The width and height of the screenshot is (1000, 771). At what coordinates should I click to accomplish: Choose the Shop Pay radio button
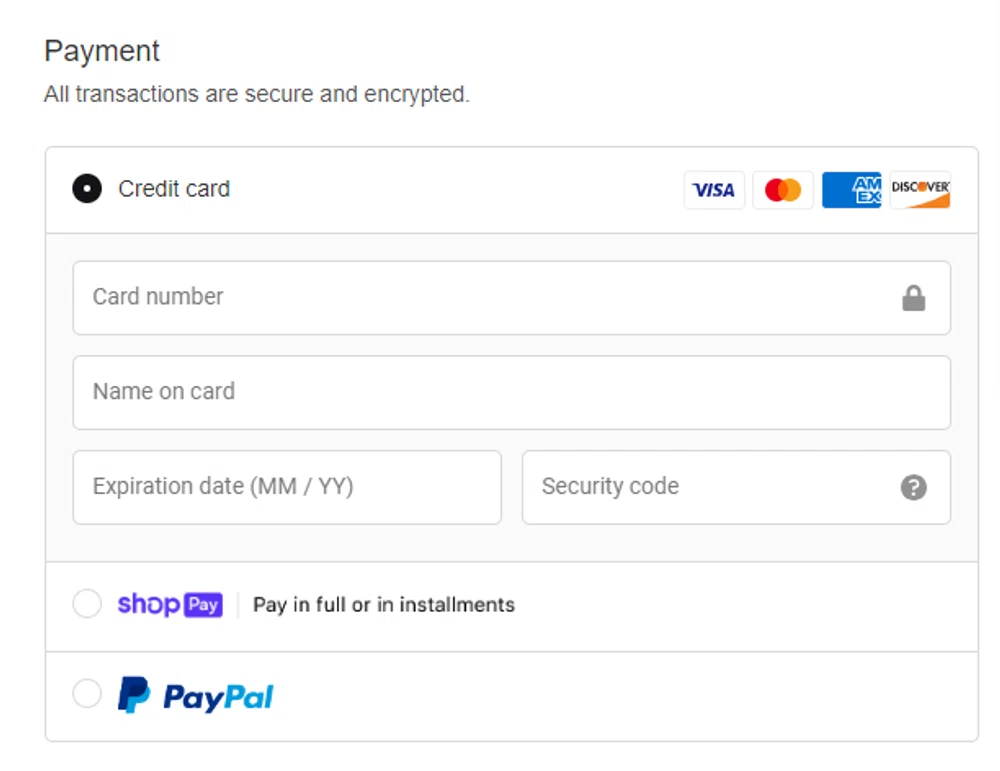coord(87,604)
